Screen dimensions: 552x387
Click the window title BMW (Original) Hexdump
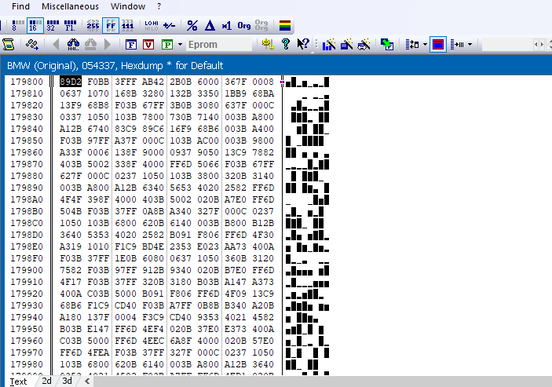coord(115,65)
